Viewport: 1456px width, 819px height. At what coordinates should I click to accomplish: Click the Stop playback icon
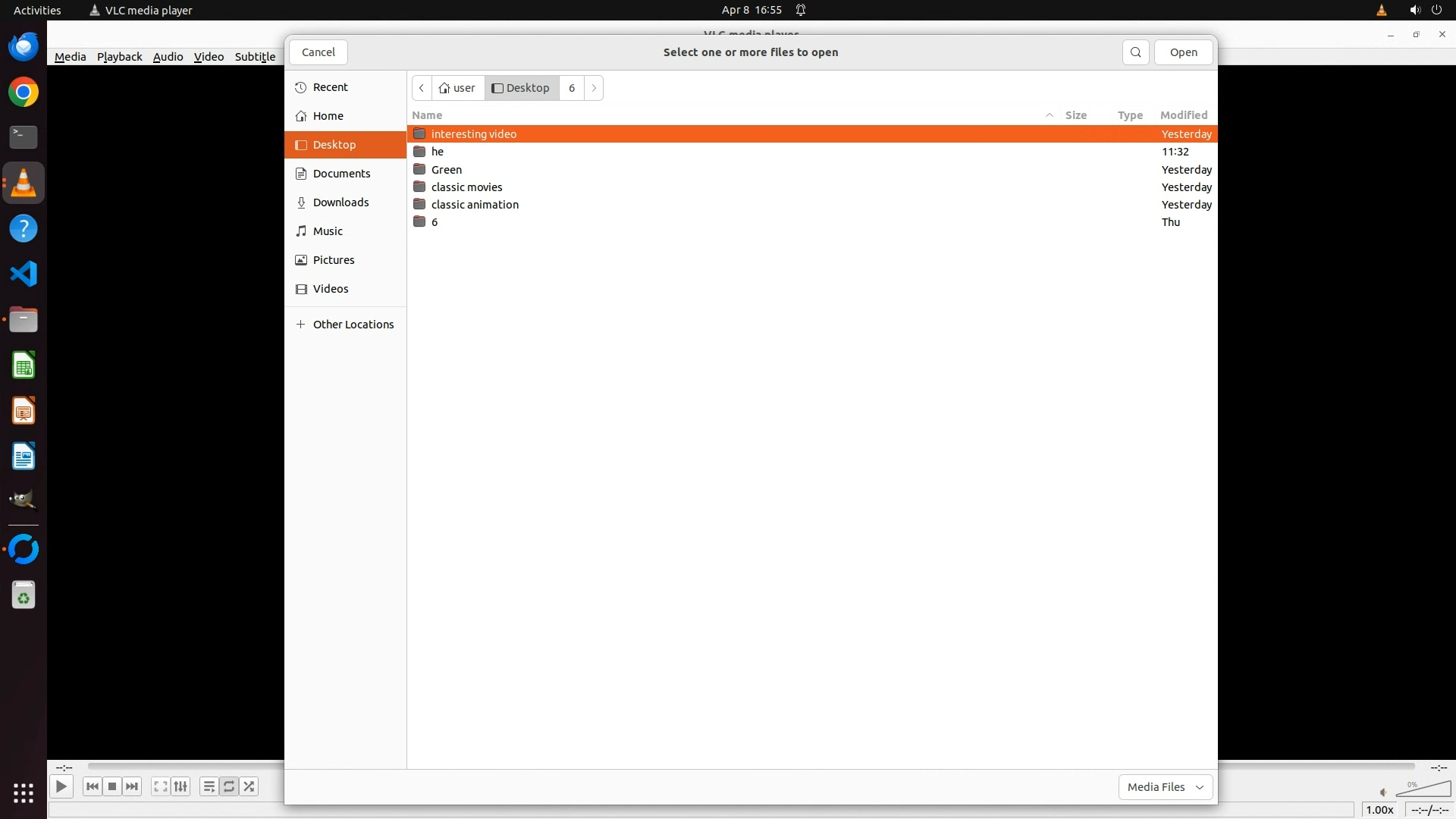[x=112, y=786]
